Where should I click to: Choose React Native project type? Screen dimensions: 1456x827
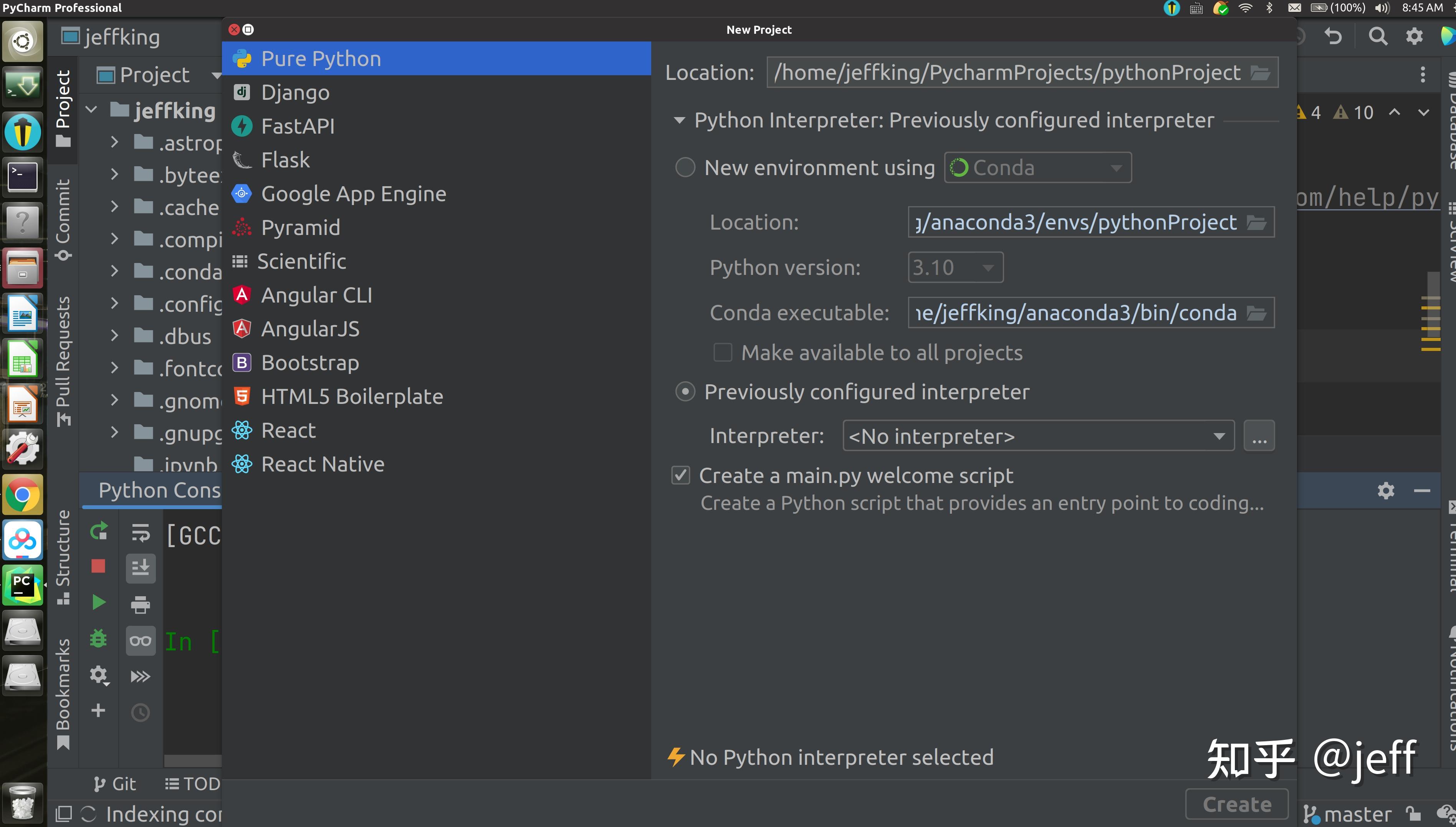click(x=436, y=464)
